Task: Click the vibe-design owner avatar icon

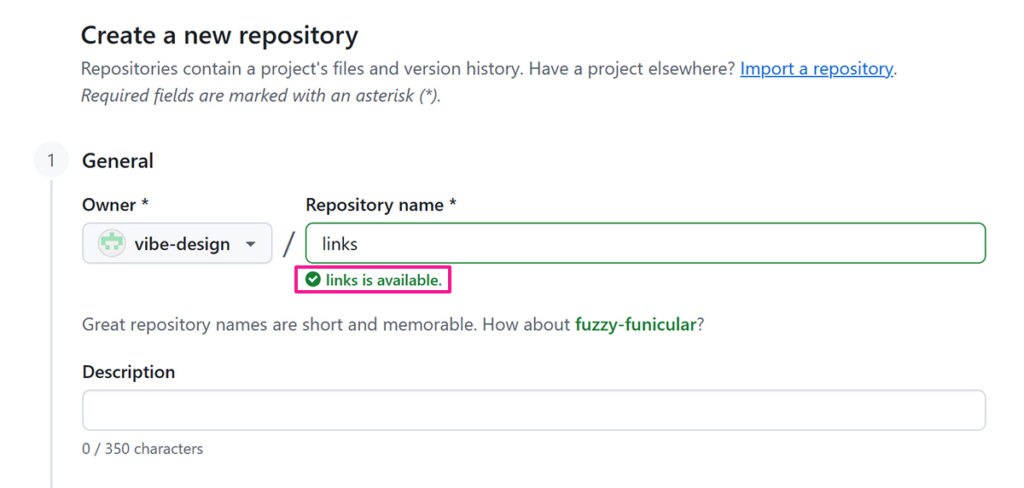Action: click(111, 243)
